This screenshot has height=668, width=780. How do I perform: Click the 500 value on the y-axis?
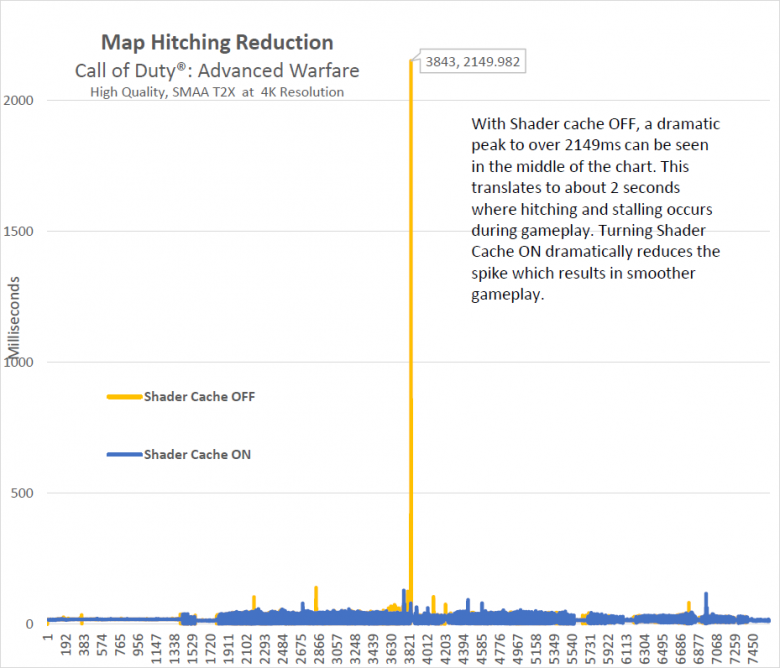click(x=27, y=493)
